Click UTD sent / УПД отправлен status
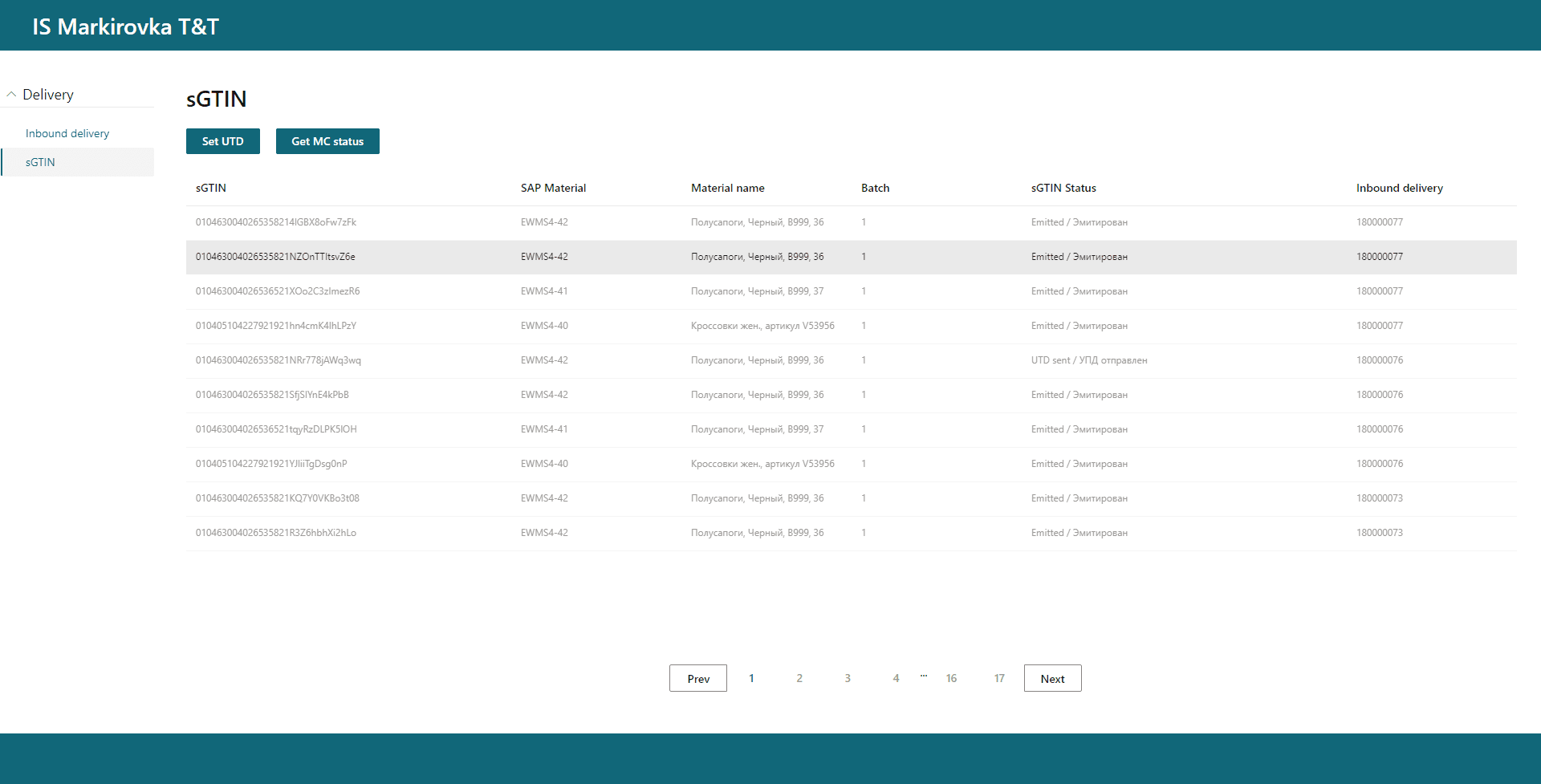The image size is (1541, 784). coord(1089,360)
